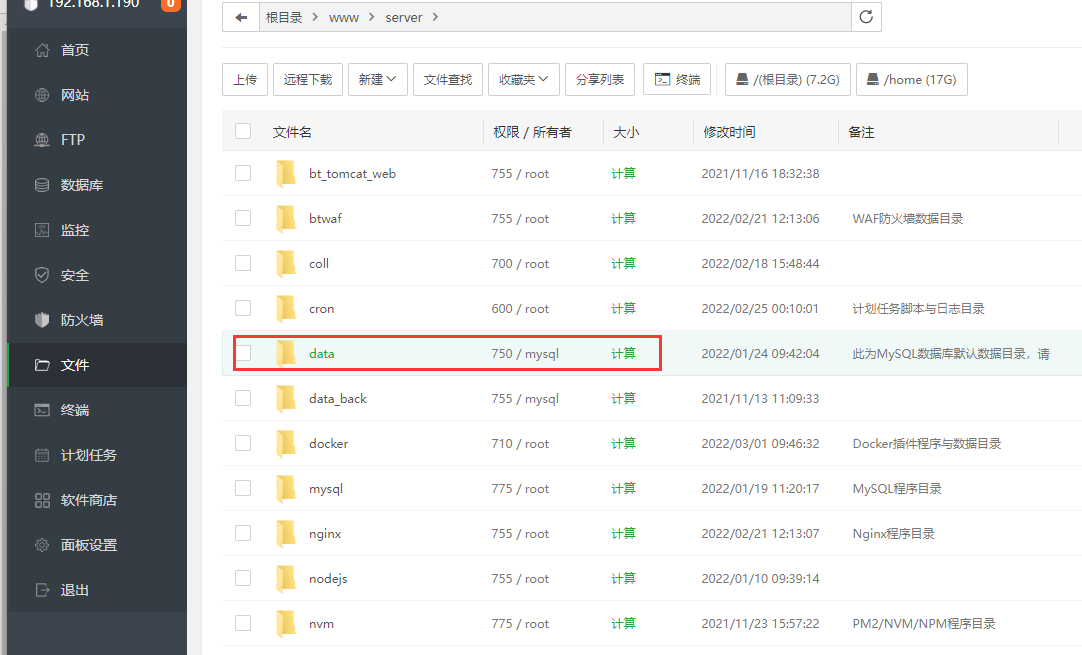Image resolution: width=1082 pixels, height=655 pixels.
Task: Go to 计划任务 in the sidebar
Action: coord(88,455)
